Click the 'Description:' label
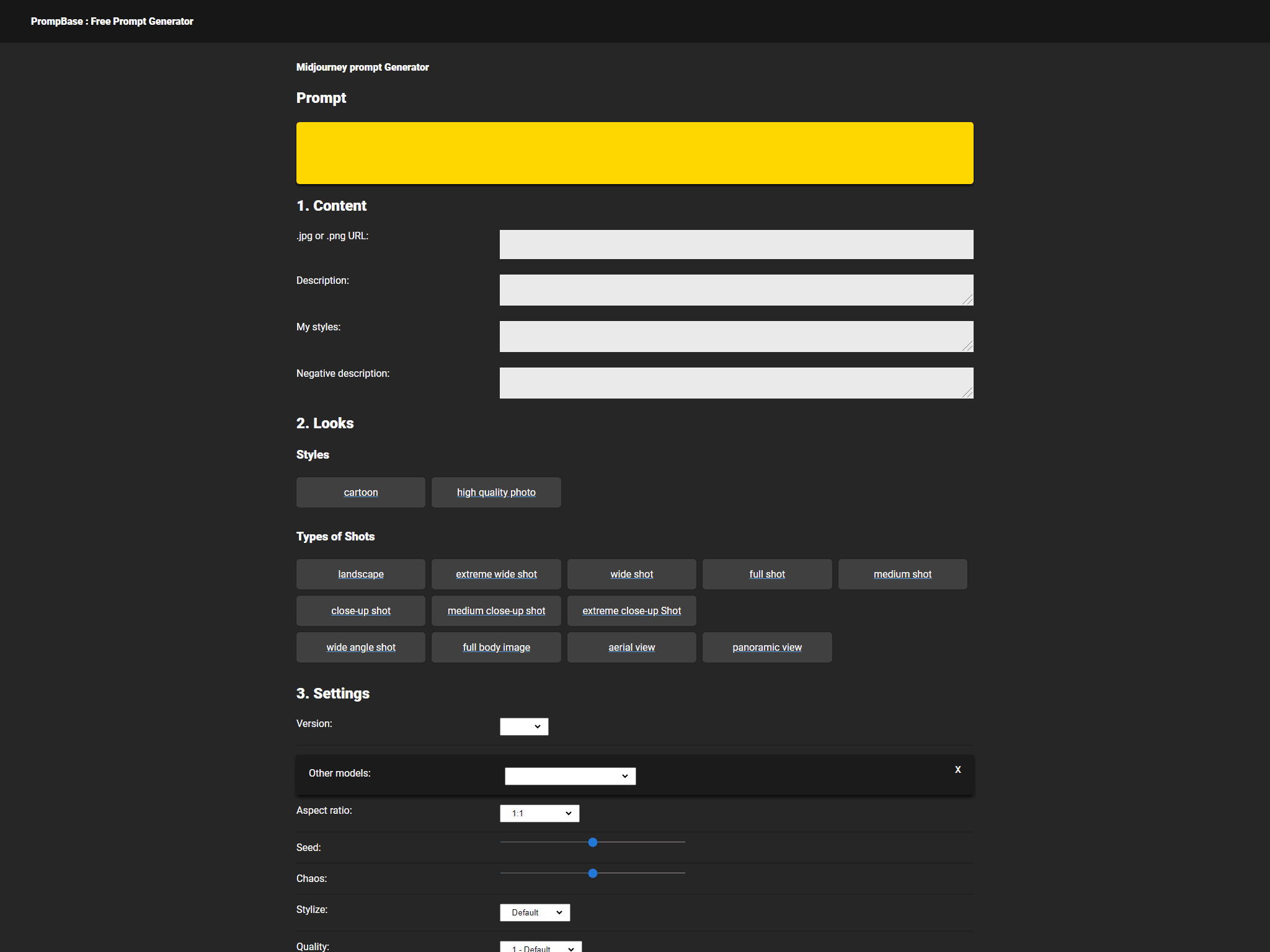 pos(322,280)
